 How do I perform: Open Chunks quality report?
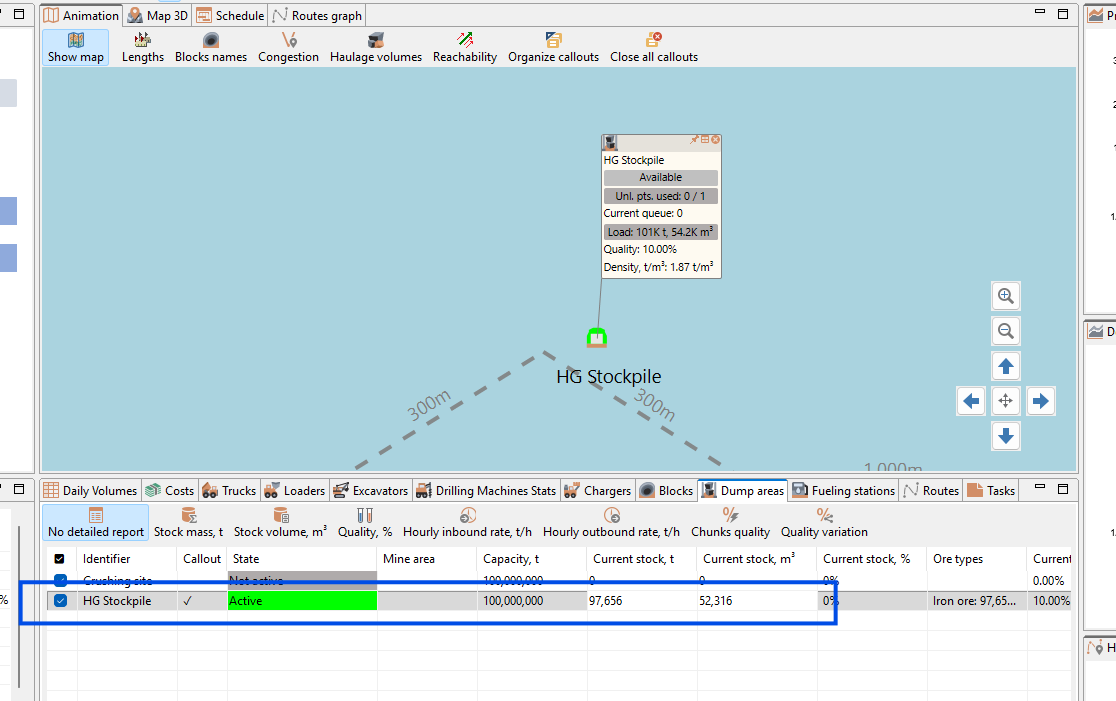(730, 522)
